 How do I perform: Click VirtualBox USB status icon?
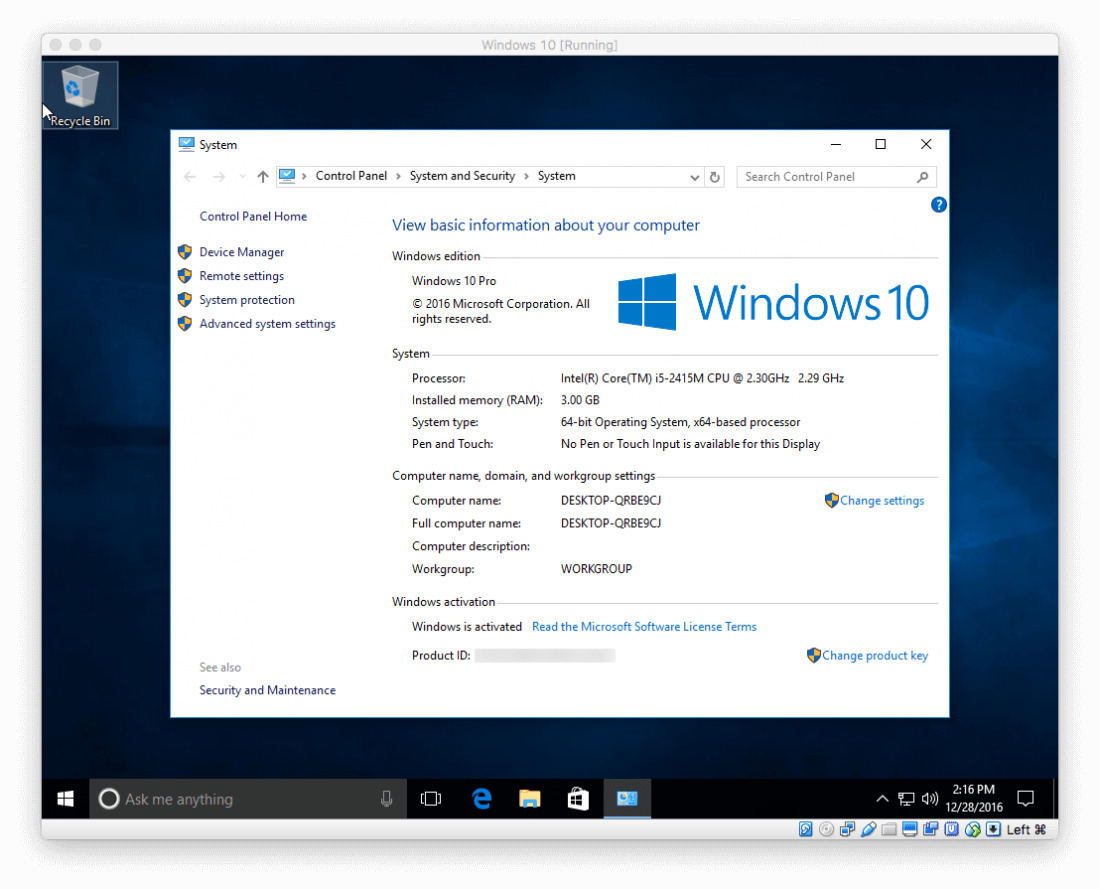click(x=868, y=829)
